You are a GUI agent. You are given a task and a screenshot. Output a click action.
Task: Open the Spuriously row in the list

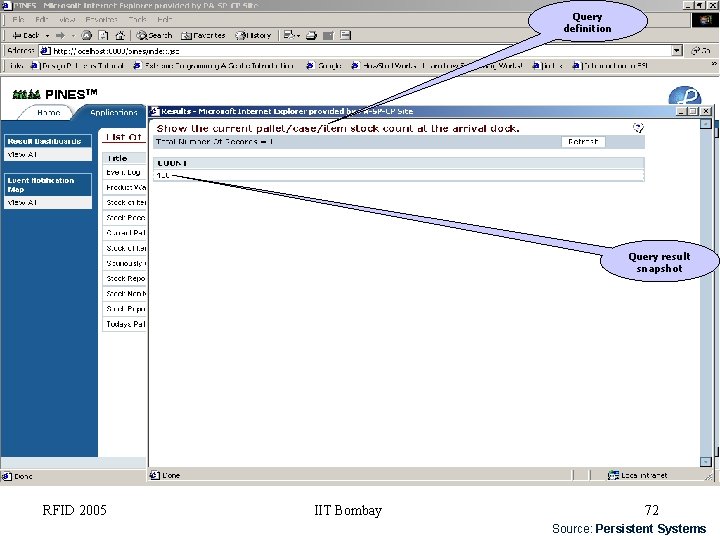point(124,263)
